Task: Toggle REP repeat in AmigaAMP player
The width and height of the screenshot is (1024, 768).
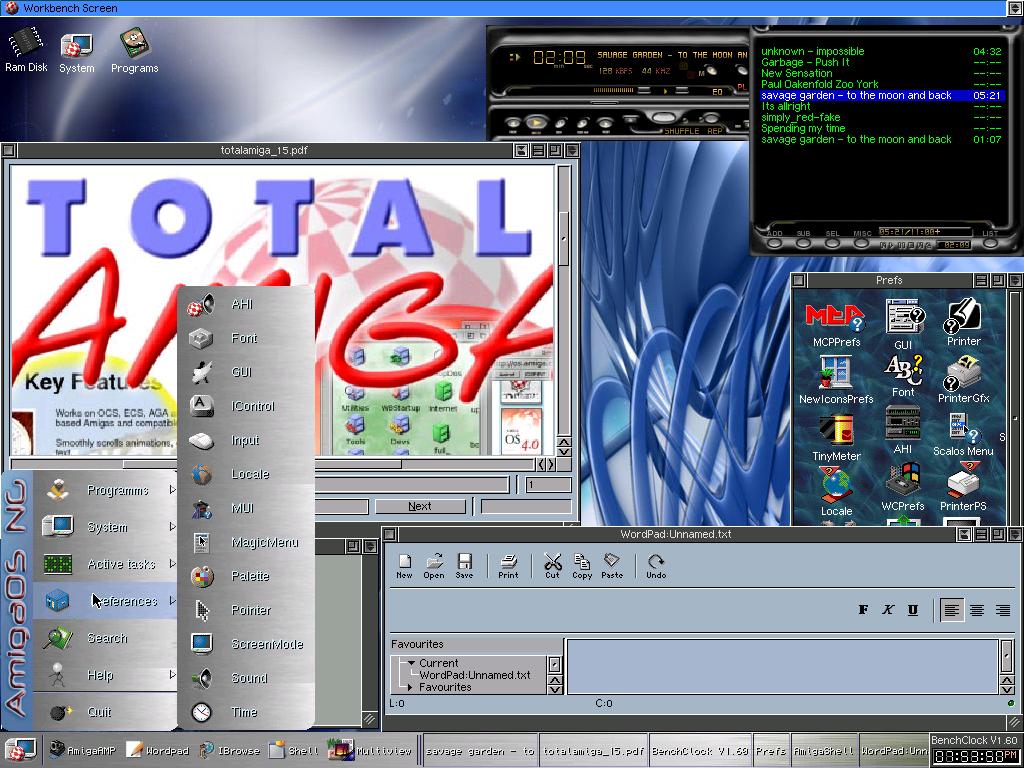Action: [714, 131]
